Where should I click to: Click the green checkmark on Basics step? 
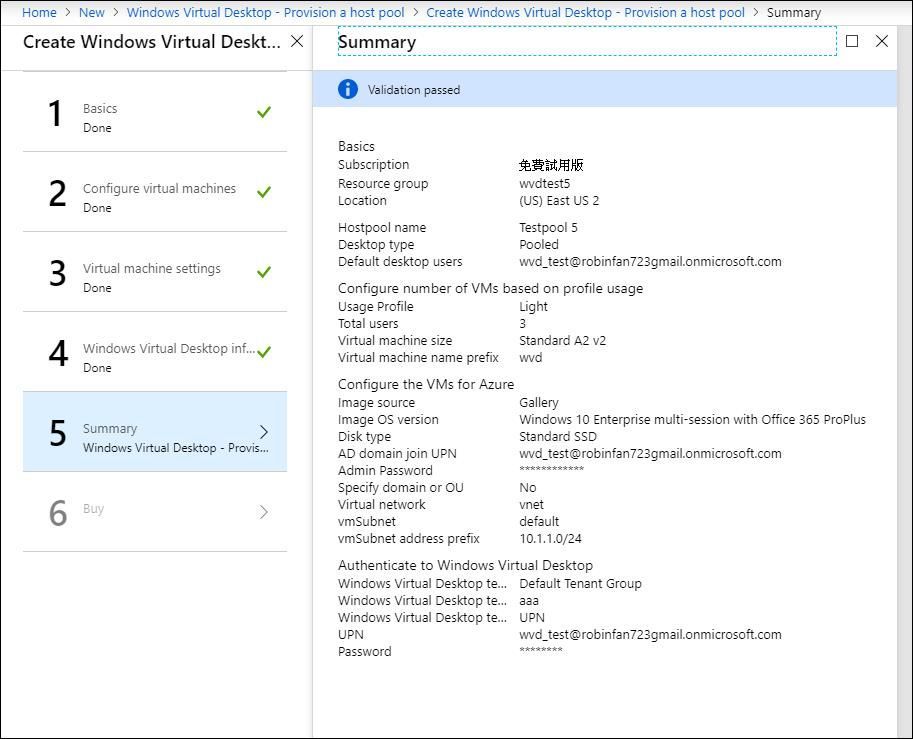[264, 112]
